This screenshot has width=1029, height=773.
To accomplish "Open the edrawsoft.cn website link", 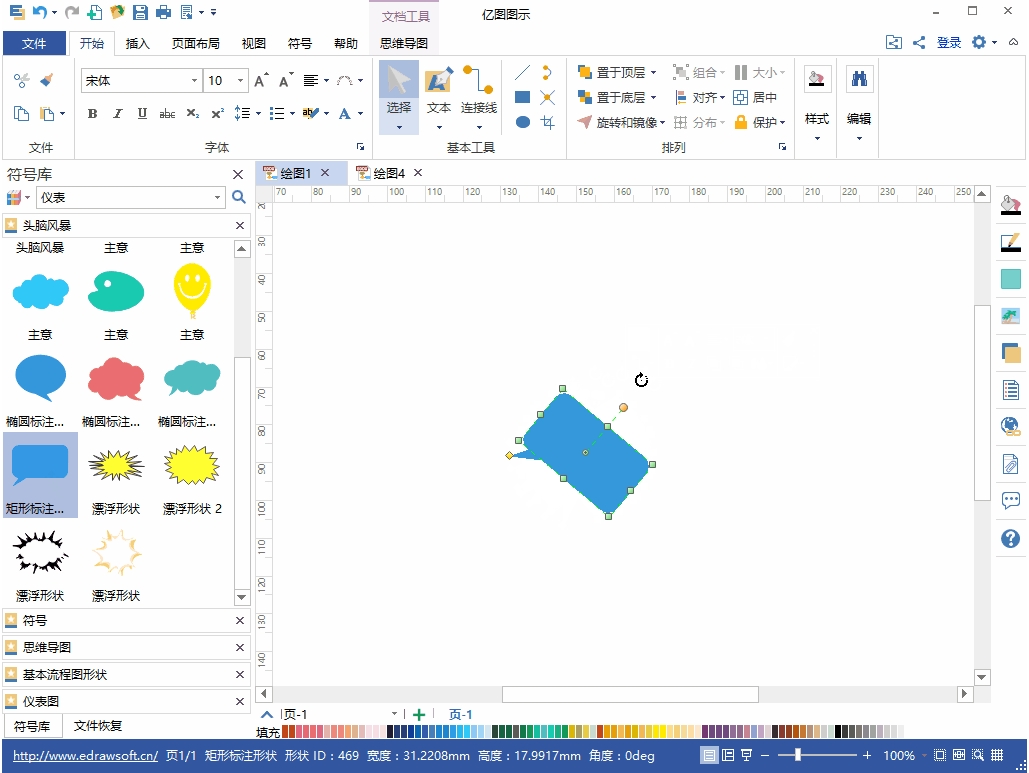I will click(x=85, y=756).
